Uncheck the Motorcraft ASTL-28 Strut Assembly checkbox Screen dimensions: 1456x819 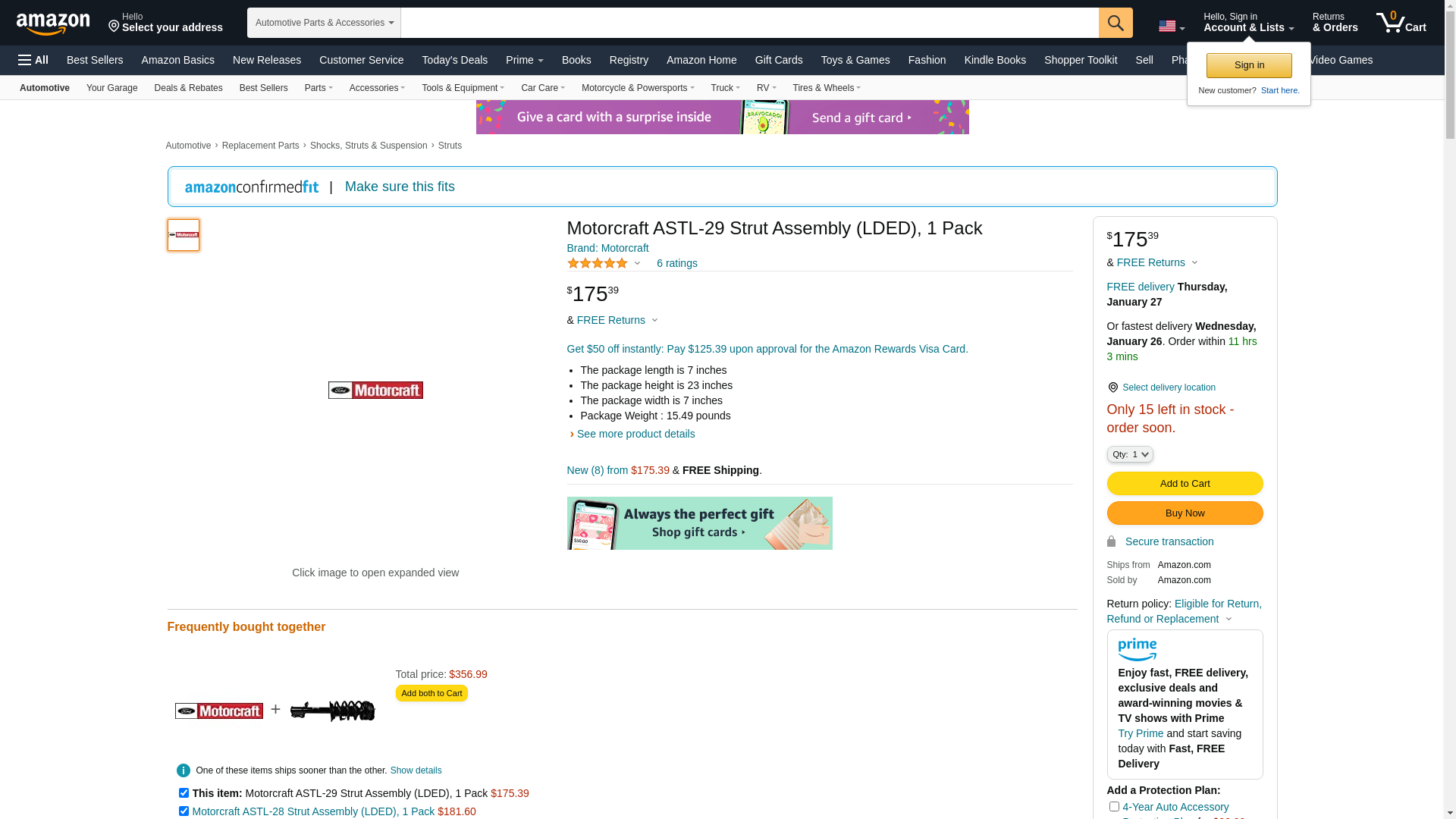[184, 811]
